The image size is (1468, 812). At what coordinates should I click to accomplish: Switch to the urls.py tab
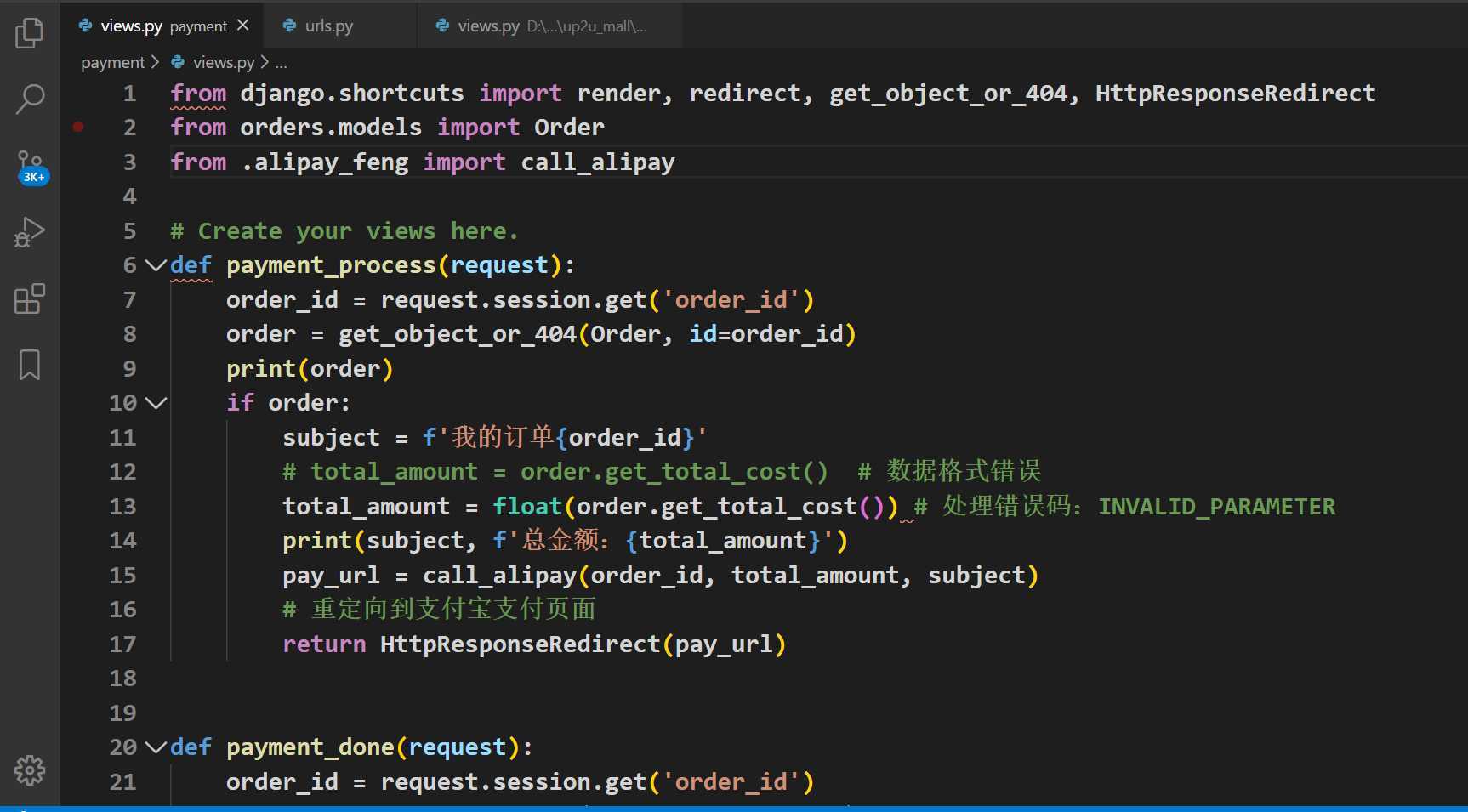point(340,26)
